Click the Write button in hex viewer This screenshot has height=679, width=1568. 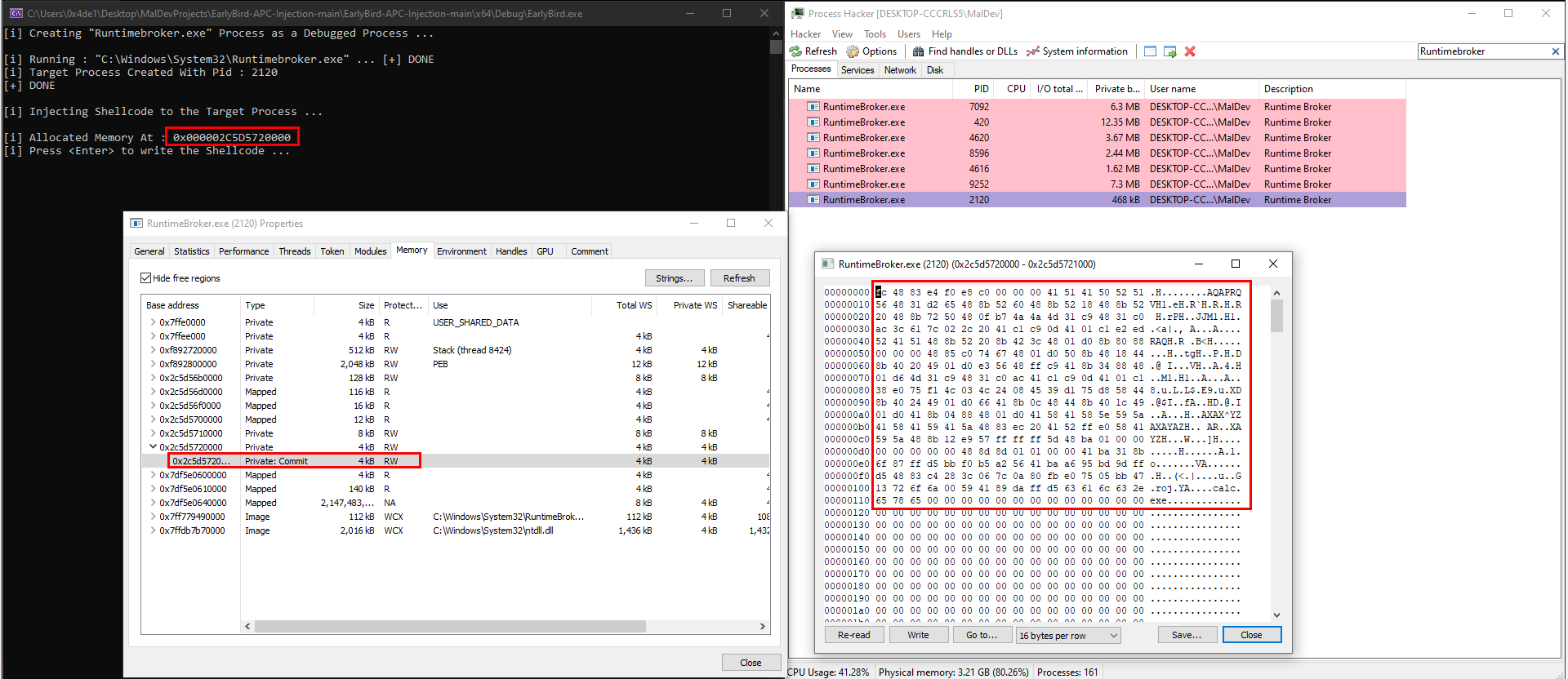pos(918,635)
